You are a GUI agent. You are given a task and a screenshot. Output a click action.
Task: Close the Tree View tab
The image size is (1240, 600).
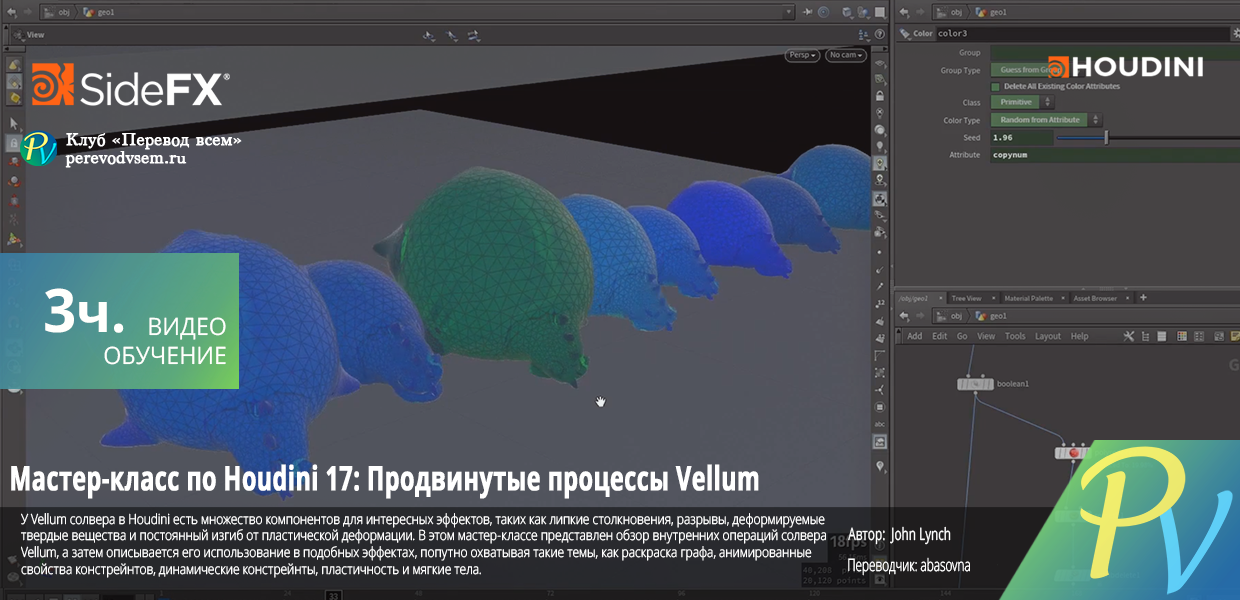pos(993,298)
